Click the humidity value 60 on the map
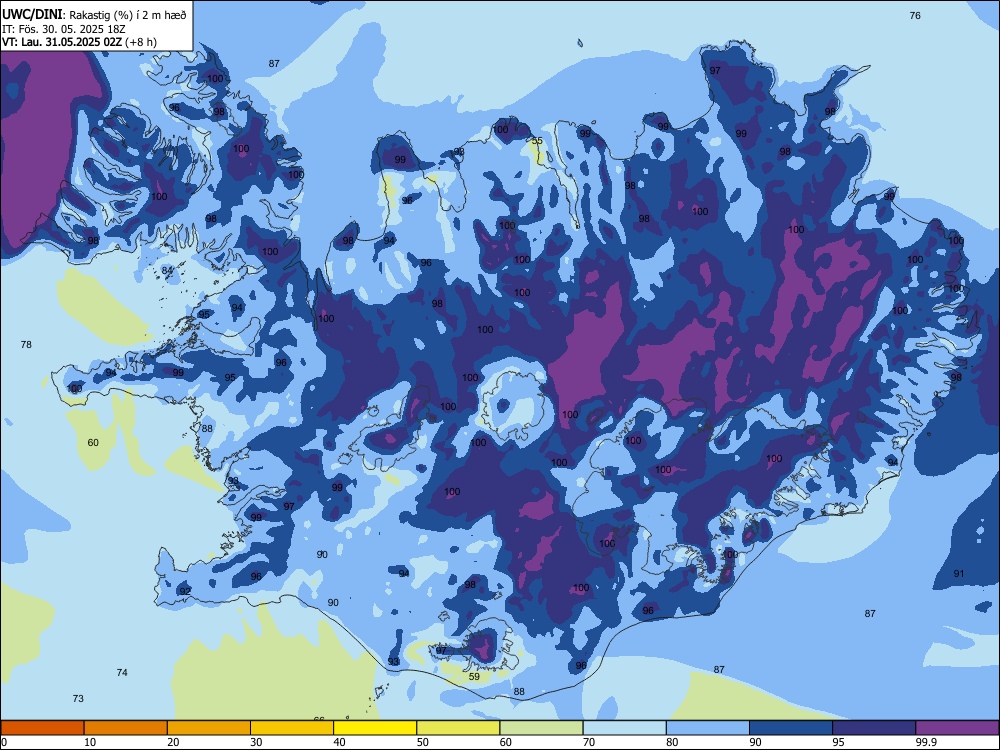This screenshot has height=750, width=1000. [93, 443]
